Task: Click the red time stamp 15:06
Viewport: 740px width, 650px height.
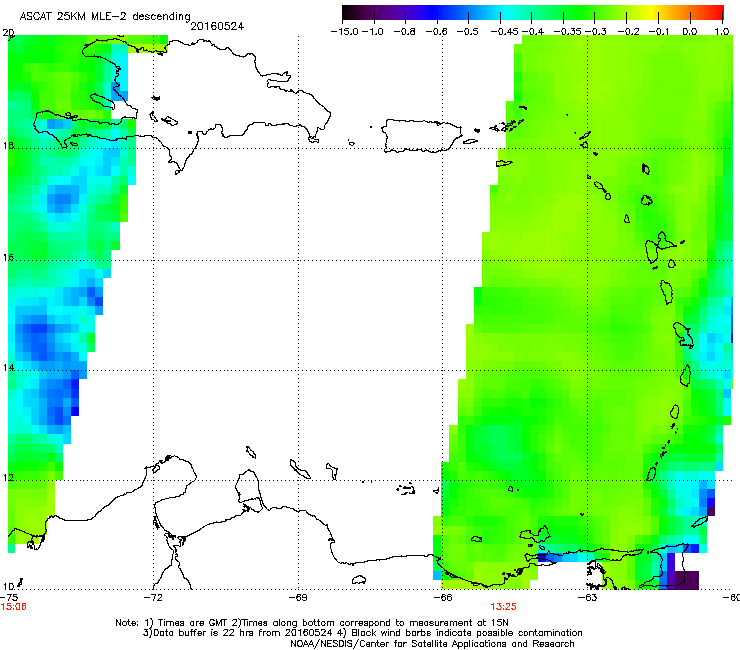Action: (13, 607)
